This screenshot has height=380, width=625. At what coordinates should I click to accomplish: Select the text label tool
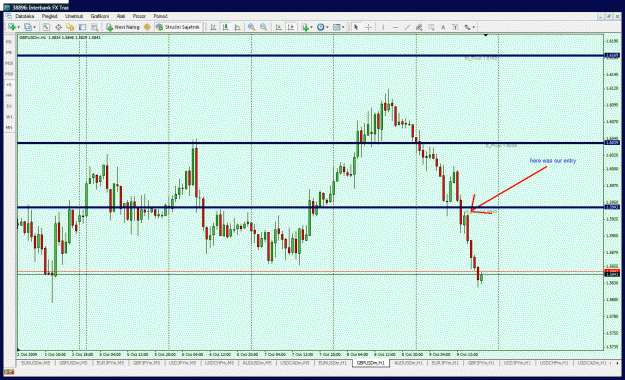[455, 27]
